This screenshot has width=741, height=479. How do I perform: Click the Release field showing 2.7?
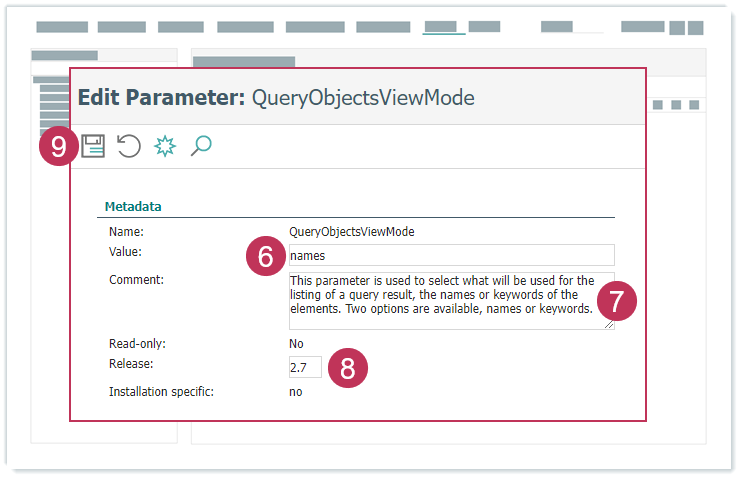305,367
